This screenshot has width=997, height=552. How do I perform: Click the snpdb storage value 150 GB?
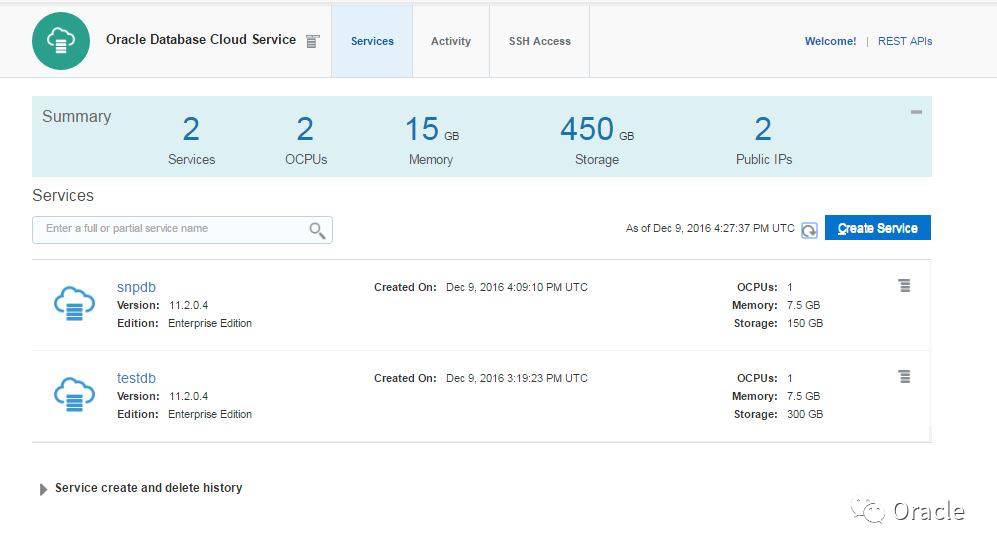(805, 323)
